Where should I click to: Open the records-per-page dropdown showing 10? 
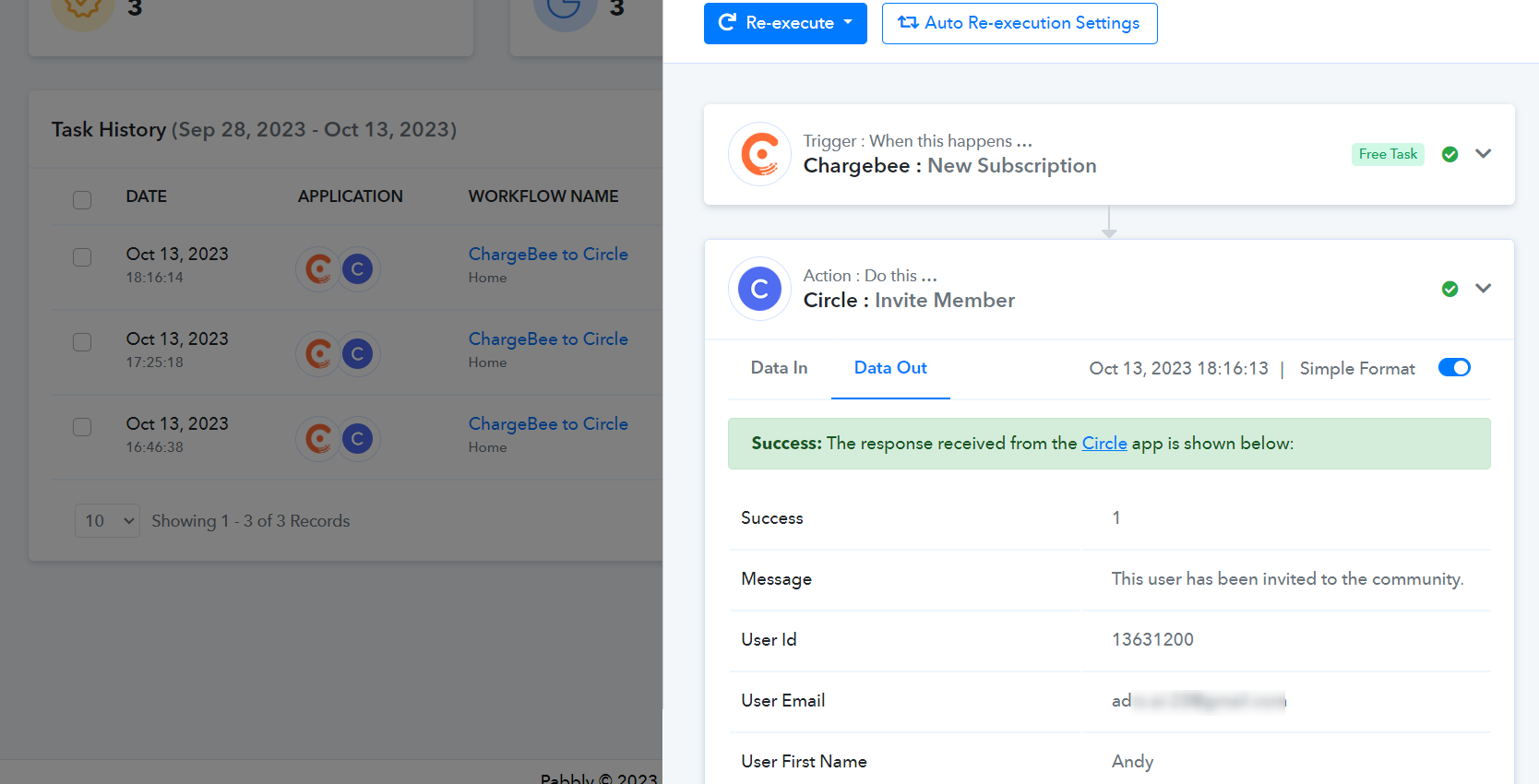[x=107, y=521]
